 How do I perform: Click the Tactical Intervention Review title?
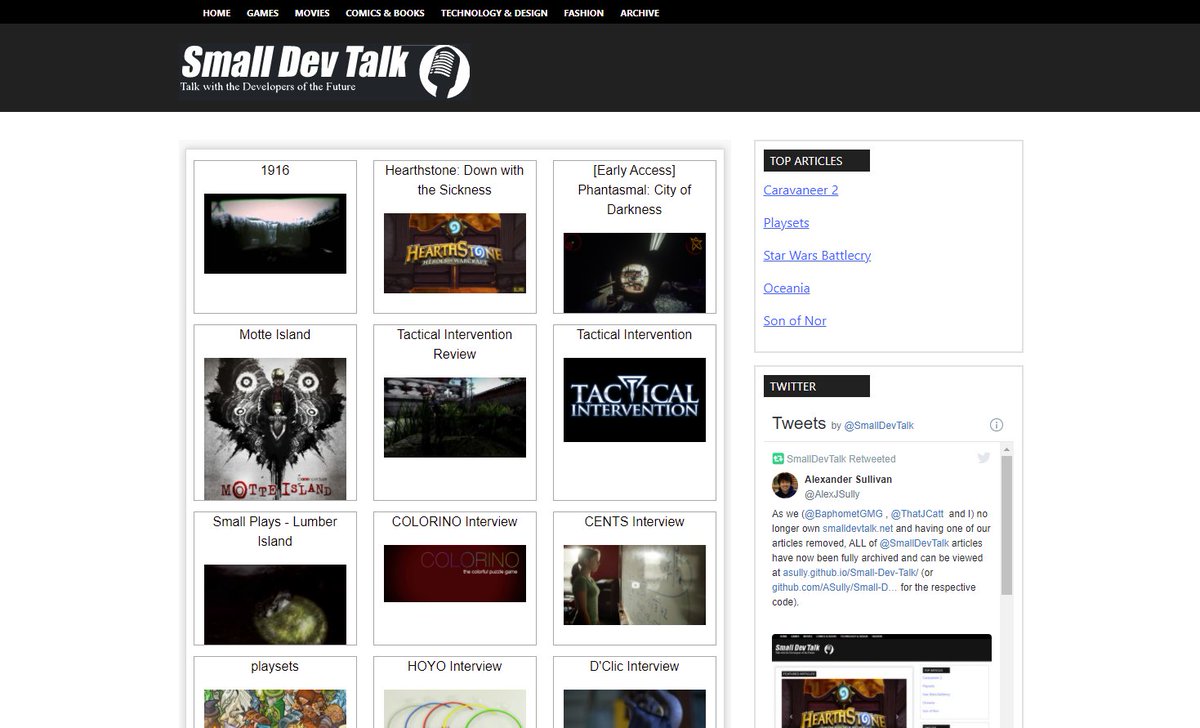click(x=455, y=344)
